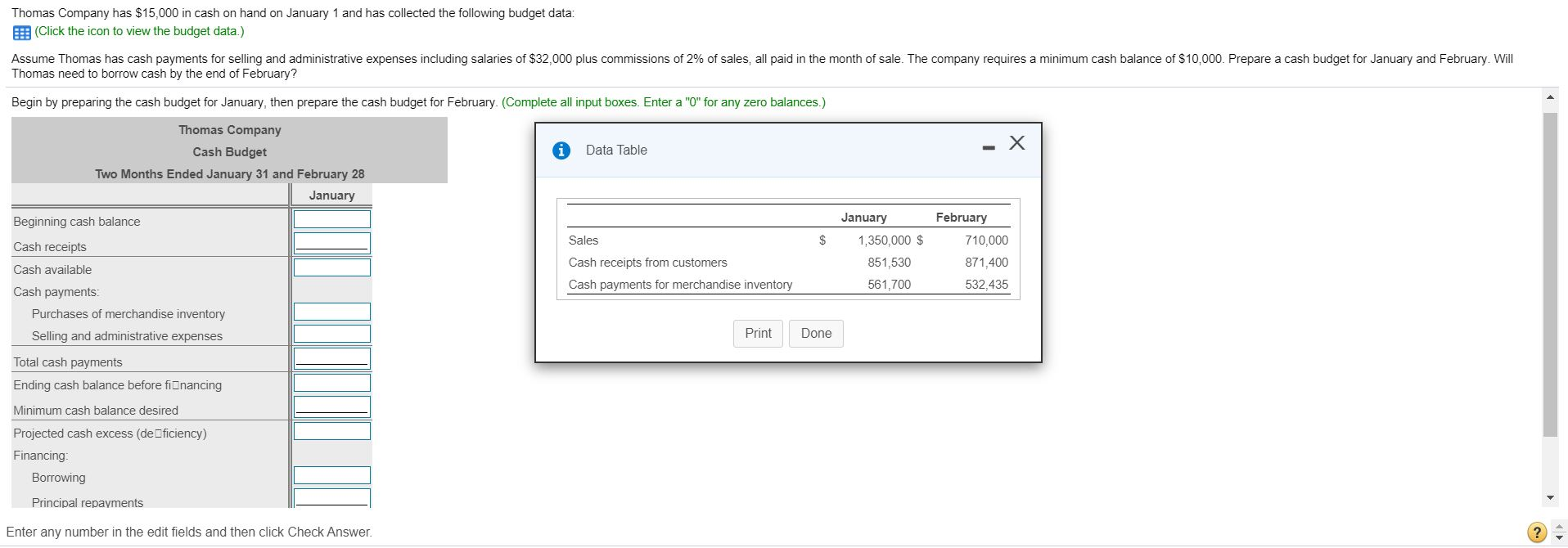The image size is (1568, 548).
Task: Click February cash receipts value 871,400
Action: pos(986,263)
